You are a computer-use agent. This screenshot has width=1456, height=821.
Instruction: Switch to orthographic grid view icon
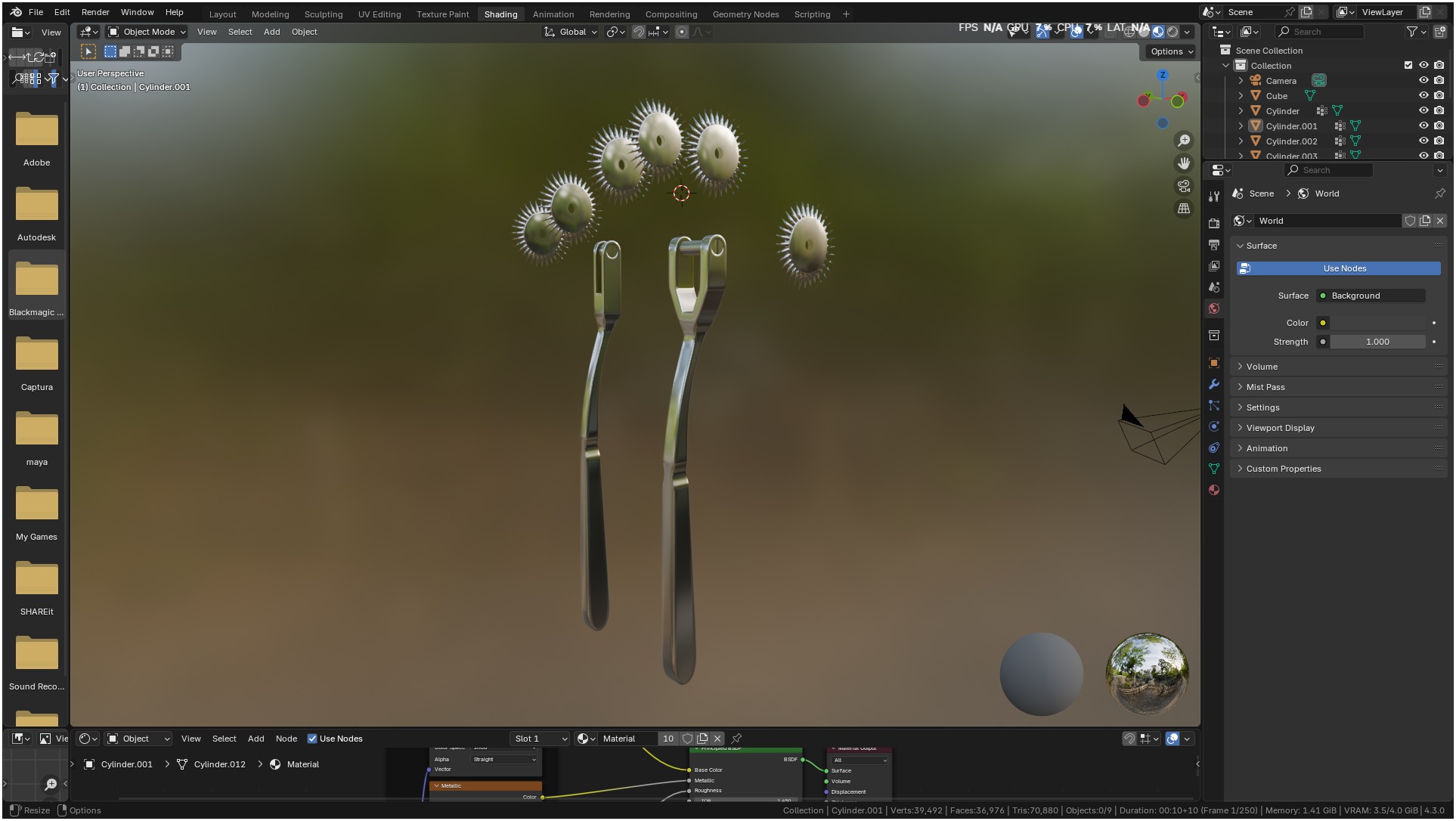tap(1184, 209)
